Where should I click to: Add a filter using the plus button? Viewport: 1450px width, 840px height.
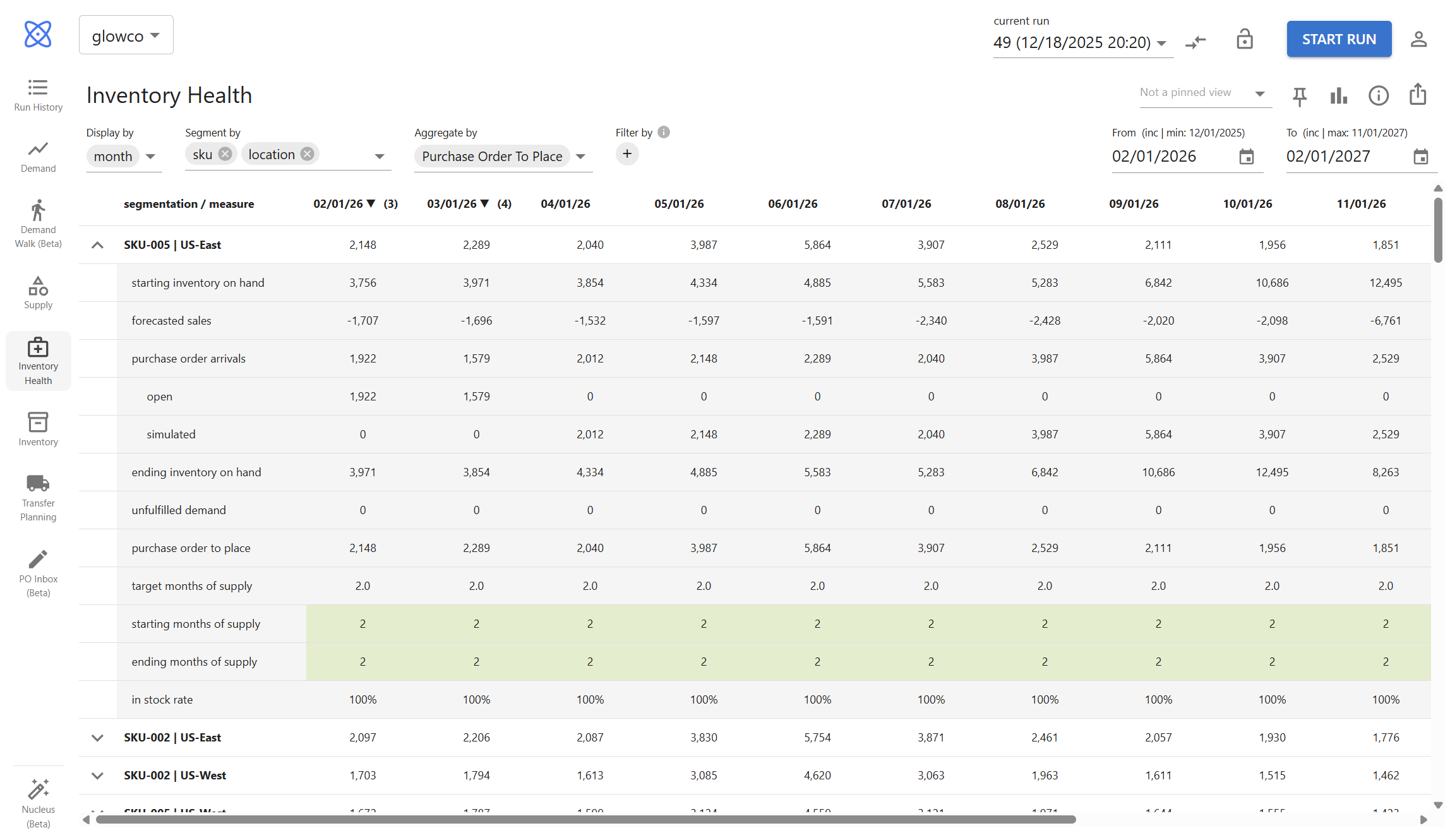(x=627, y=153)
